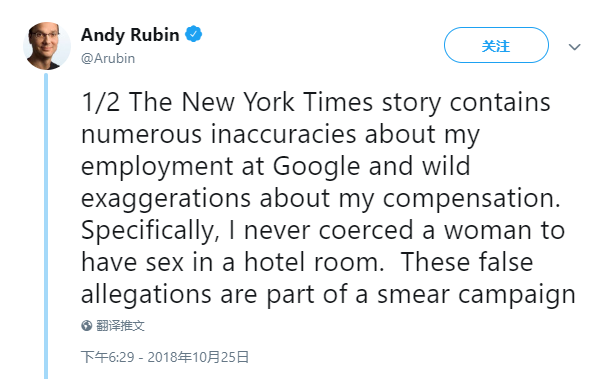Follow the account with the 关注 button
The height and width of the screenshot is (379, 616).
tap(496, 45)
